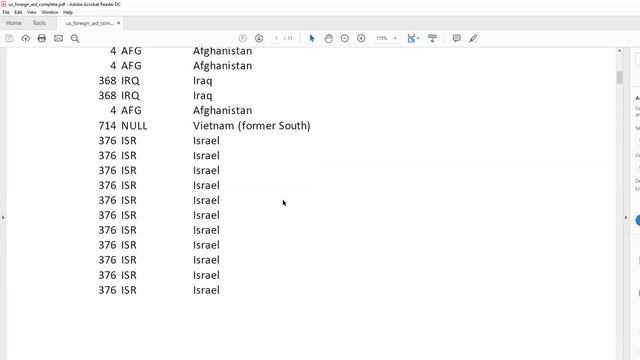Close the us_foreign_aid document tab

pyautogui.click(x=118, y=23)
